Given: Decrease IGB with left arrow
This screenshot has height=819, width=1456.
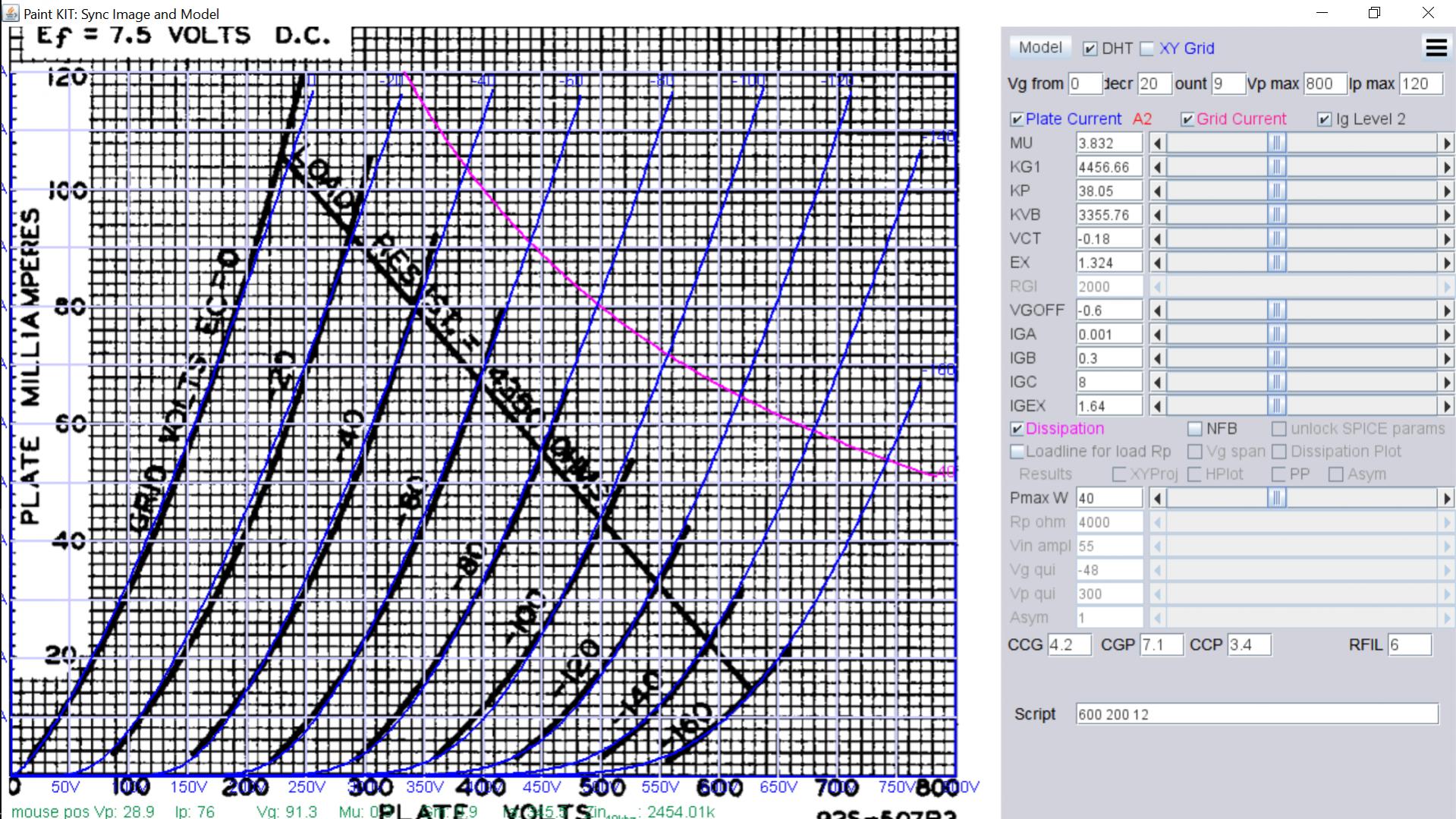Looking at the screenshot, I should point(1157,358).
